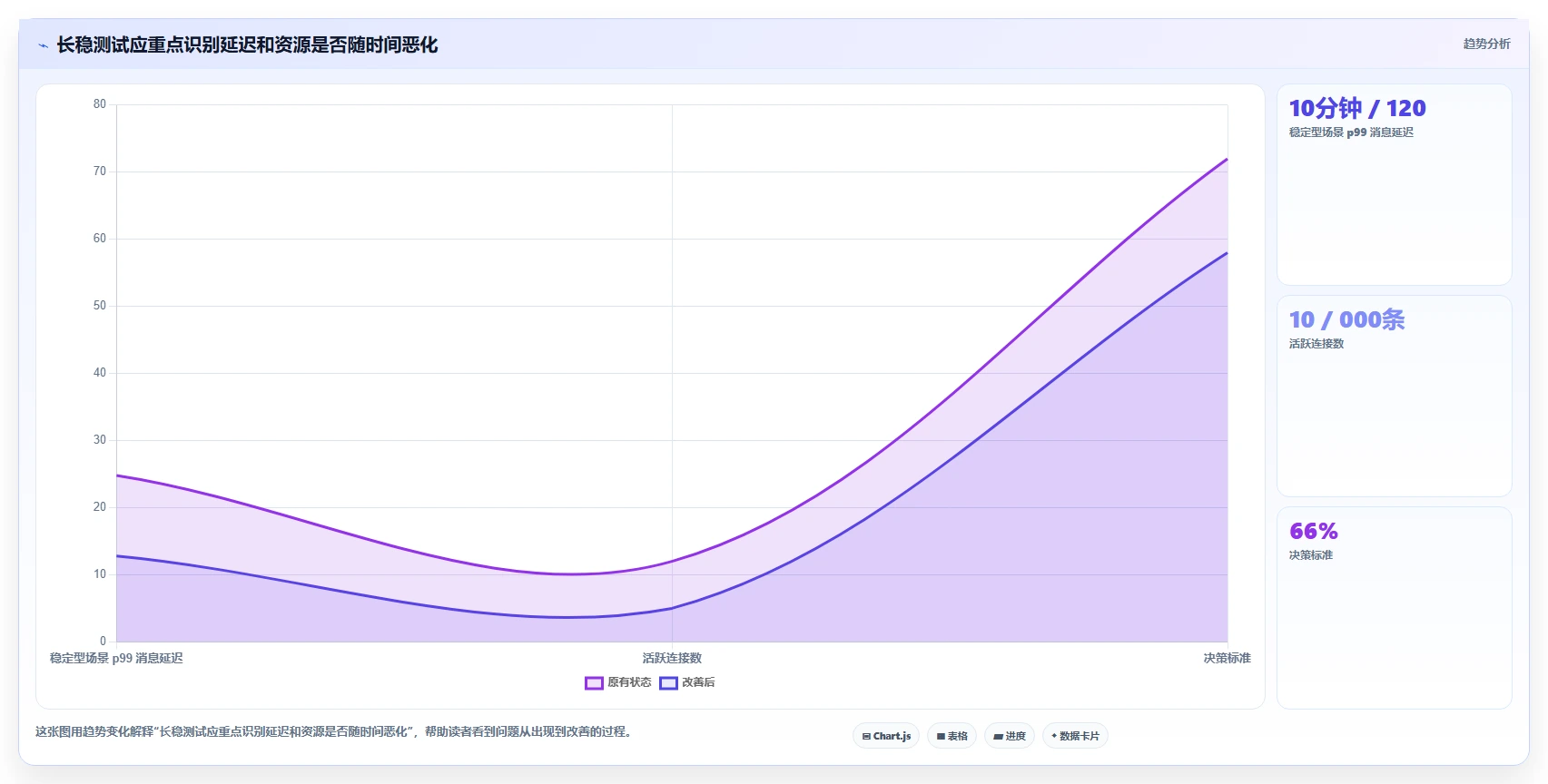
Task: Click the 10分钟 / 120 card value
Action: 1357,108
